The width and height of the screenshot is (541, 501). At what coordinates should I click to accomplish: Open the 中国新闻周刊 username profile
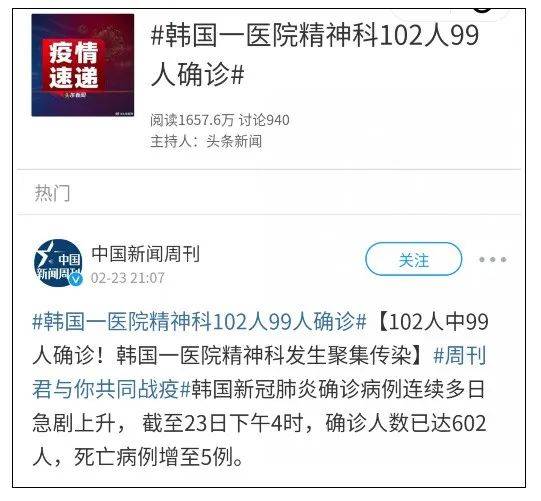(146, 254)
